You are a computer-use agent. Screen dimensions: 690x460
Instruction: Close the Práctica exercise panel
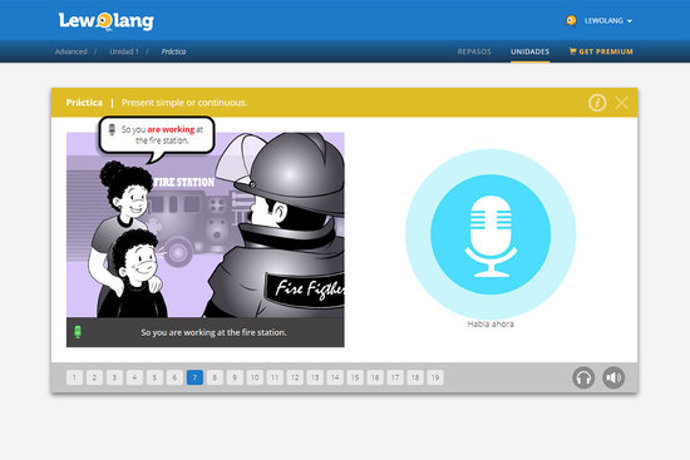point(621,103)
